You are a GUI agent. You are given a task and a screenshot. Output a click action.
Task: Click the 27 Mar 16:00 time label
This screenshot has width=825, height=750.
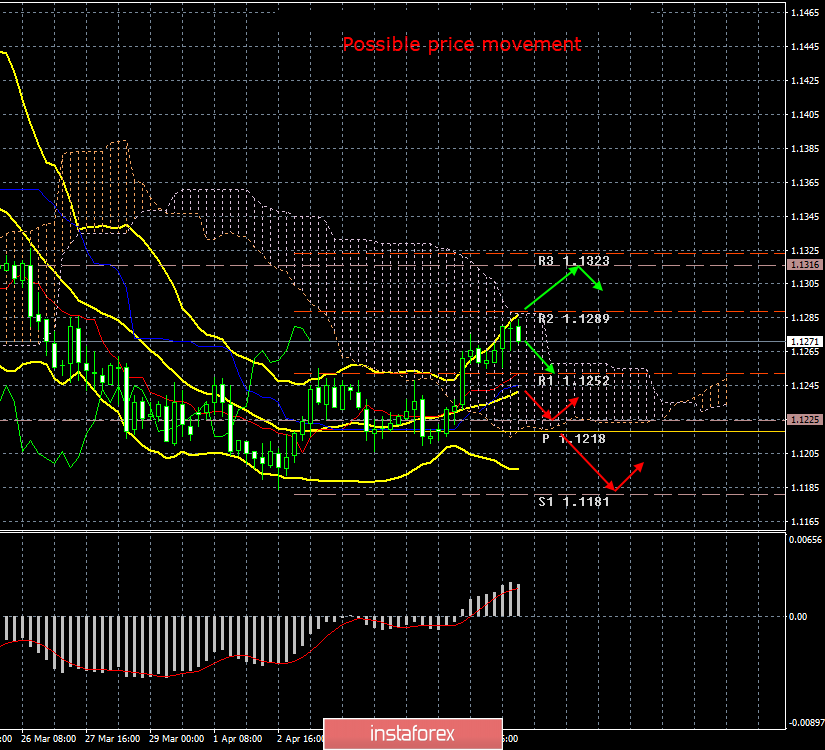tap(113, 738)
